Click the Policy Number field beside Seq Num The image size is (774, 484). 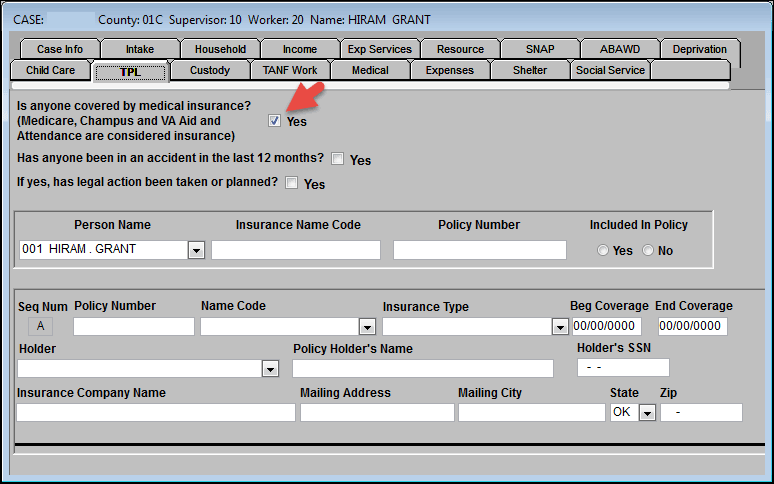coord(134,327)
